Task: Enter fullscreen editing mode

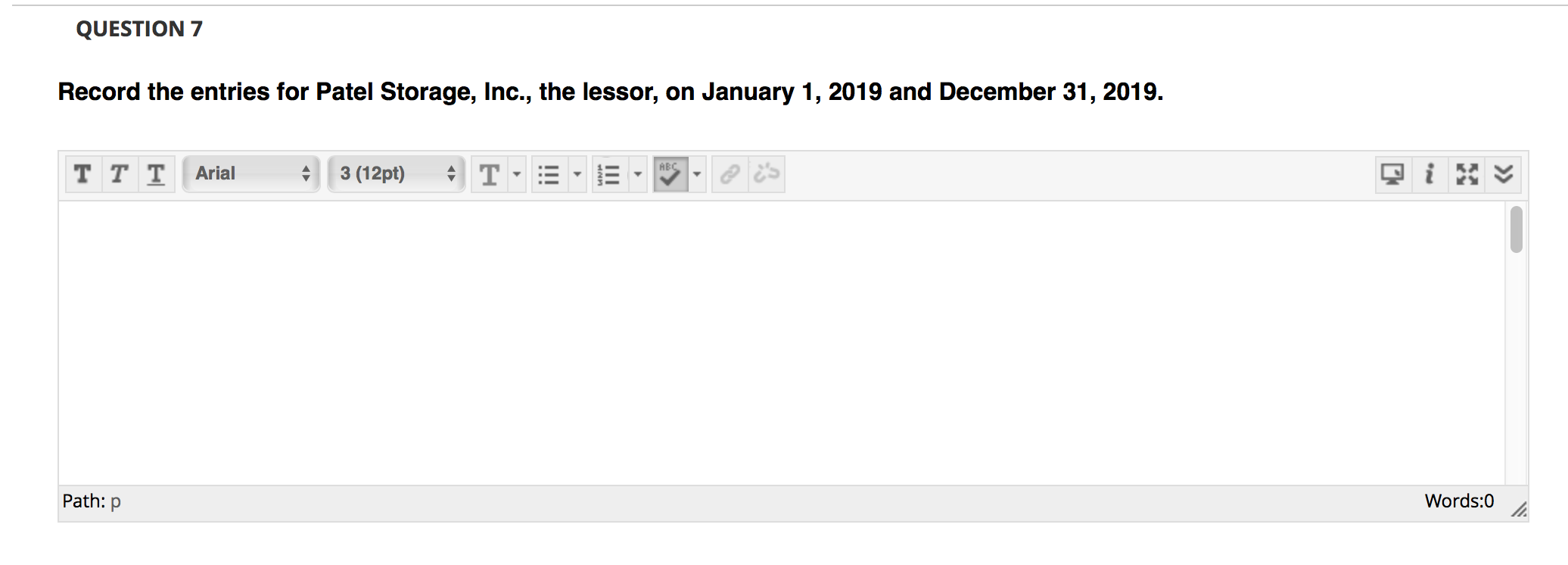Action: coord(1467,173)
